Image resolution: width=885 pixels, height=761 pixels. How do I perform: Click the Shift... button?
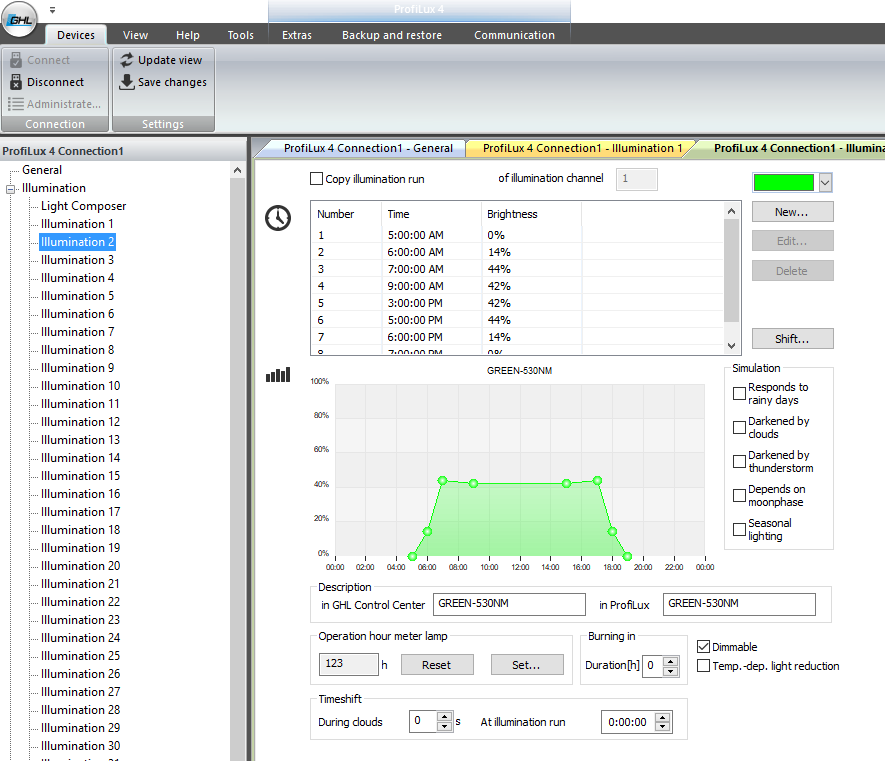(x=792, y=339)
